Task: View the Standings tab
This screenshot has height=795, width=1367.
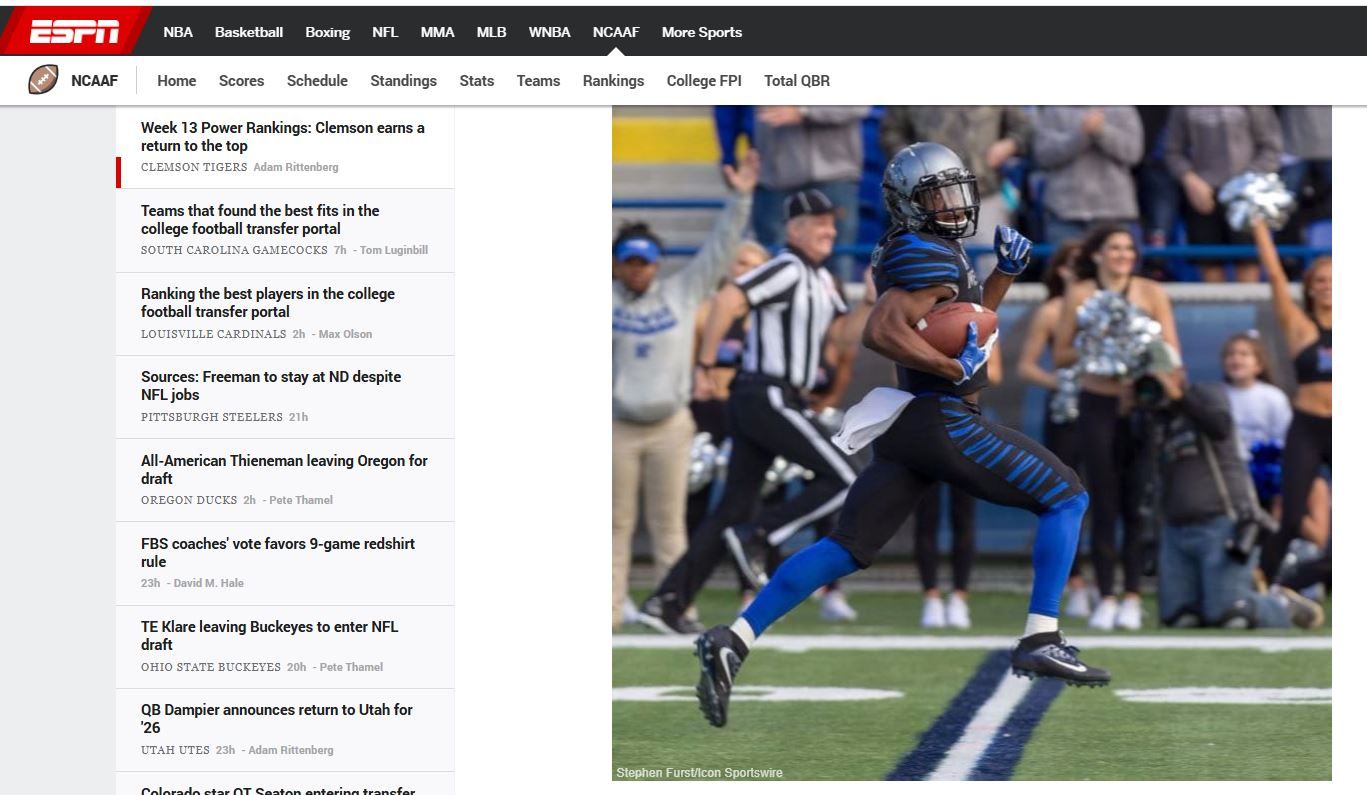Action: click(x=403, y=81)
